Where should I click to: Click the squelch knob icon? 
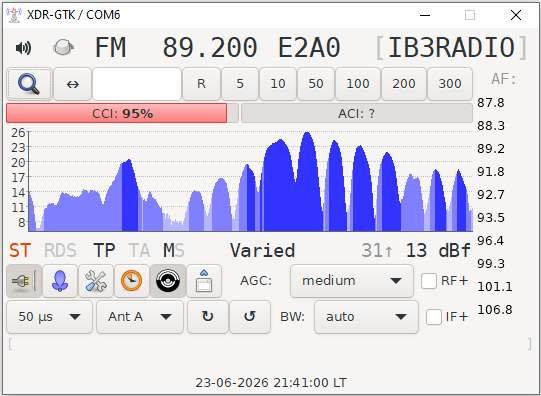click(63, 47)
